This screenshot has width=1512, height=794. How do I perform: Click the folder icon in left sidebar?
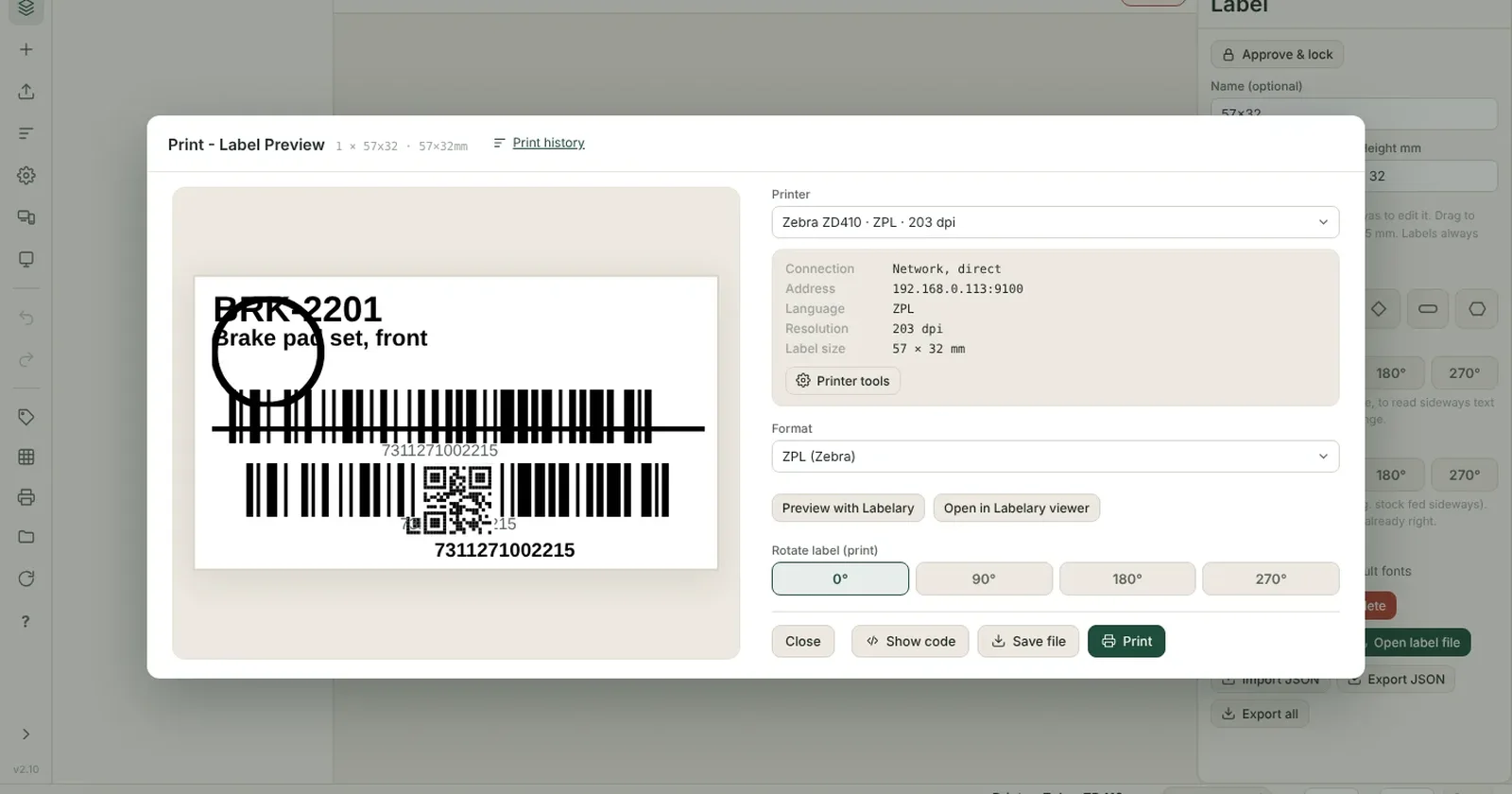click(26, 537)
